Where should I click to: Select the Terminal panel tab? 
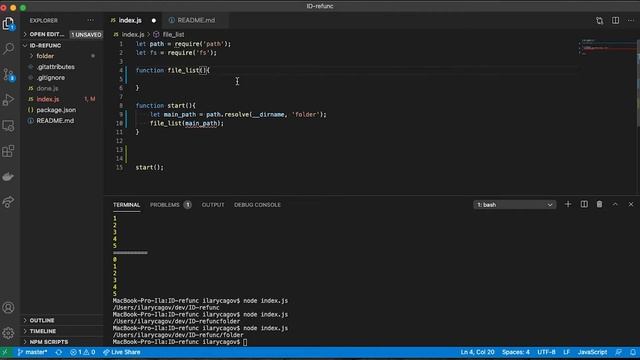pos(127,205)
